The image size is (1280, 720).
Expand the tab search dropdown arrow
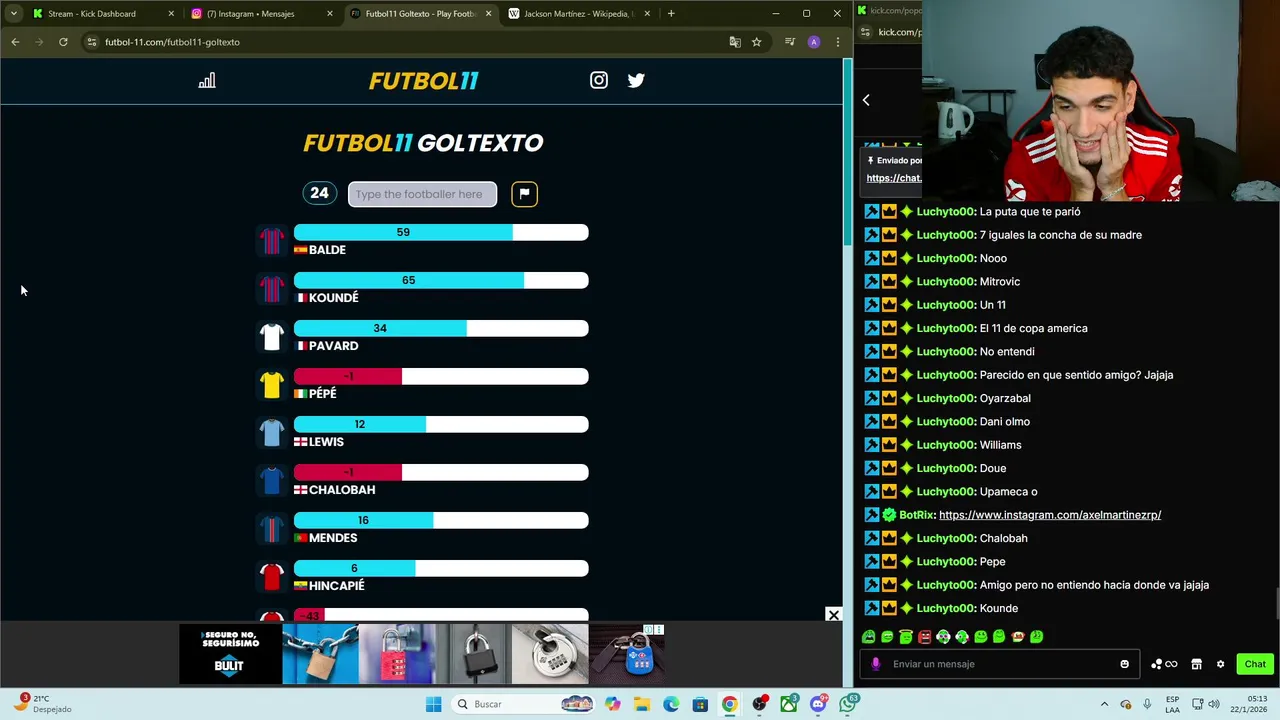(x=13, y=14)
